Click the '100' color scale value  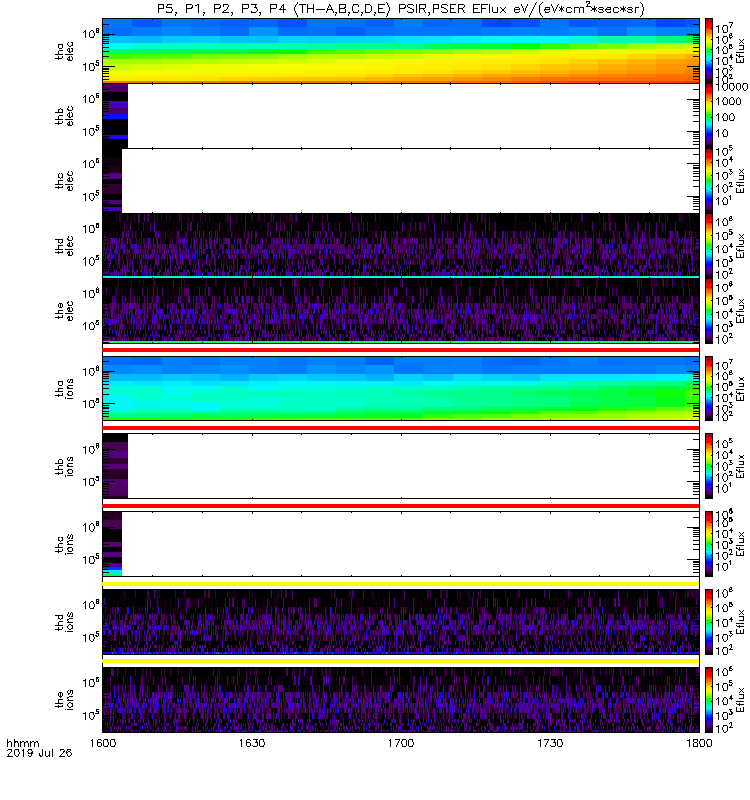coord(725,117)
